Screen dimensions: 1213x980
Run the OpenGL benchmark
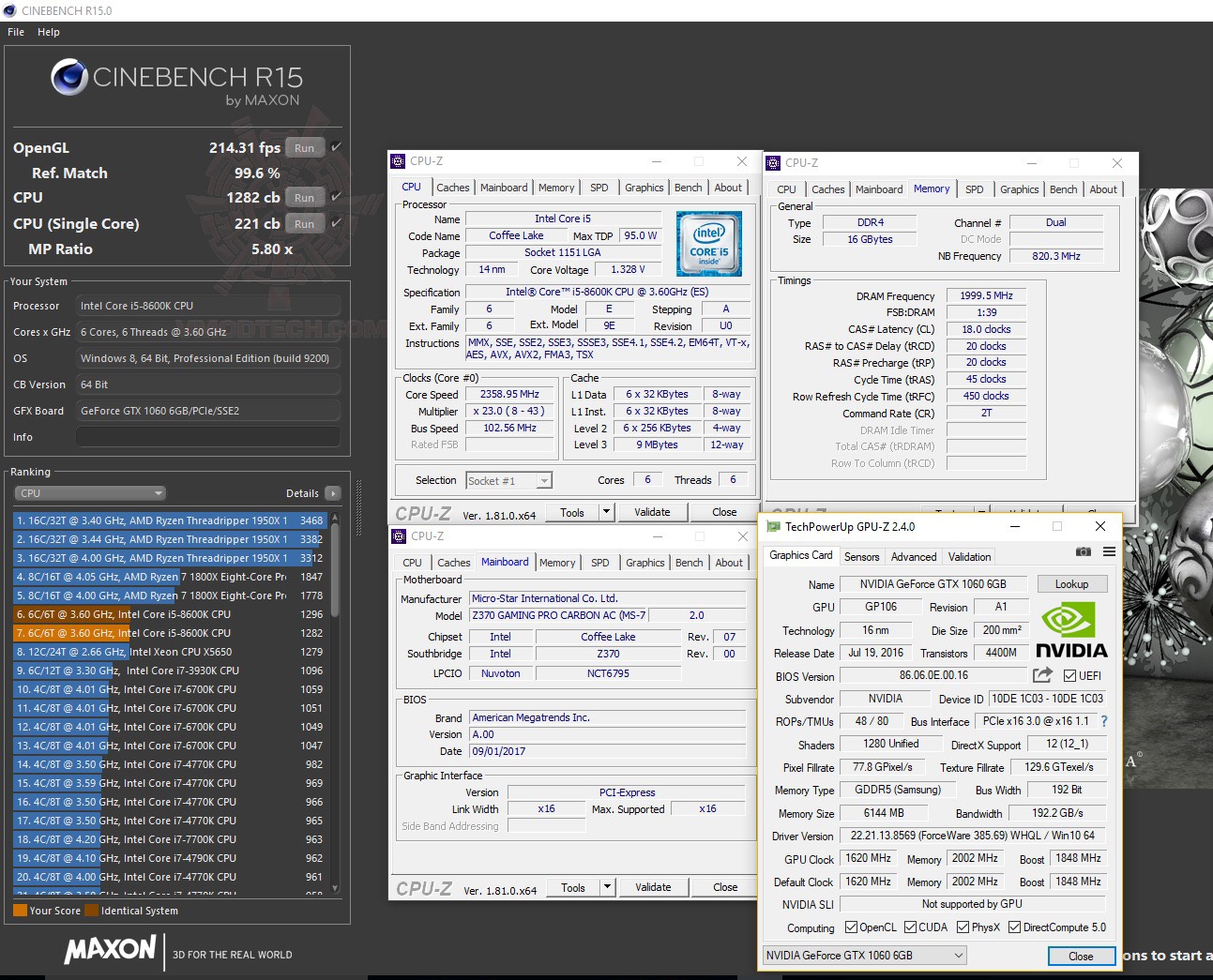pyautogui.click(x=305, y=147)
